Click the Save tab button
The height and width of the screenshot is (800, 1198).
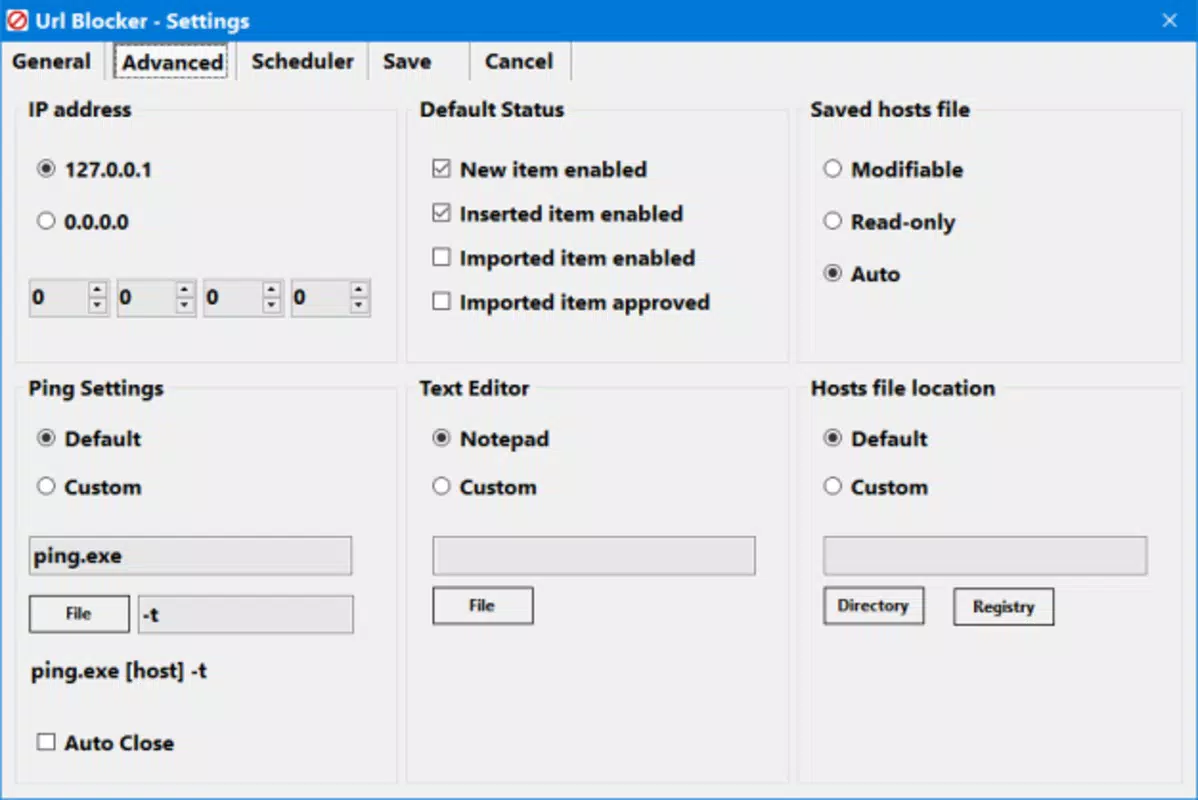tap(407, 61)
